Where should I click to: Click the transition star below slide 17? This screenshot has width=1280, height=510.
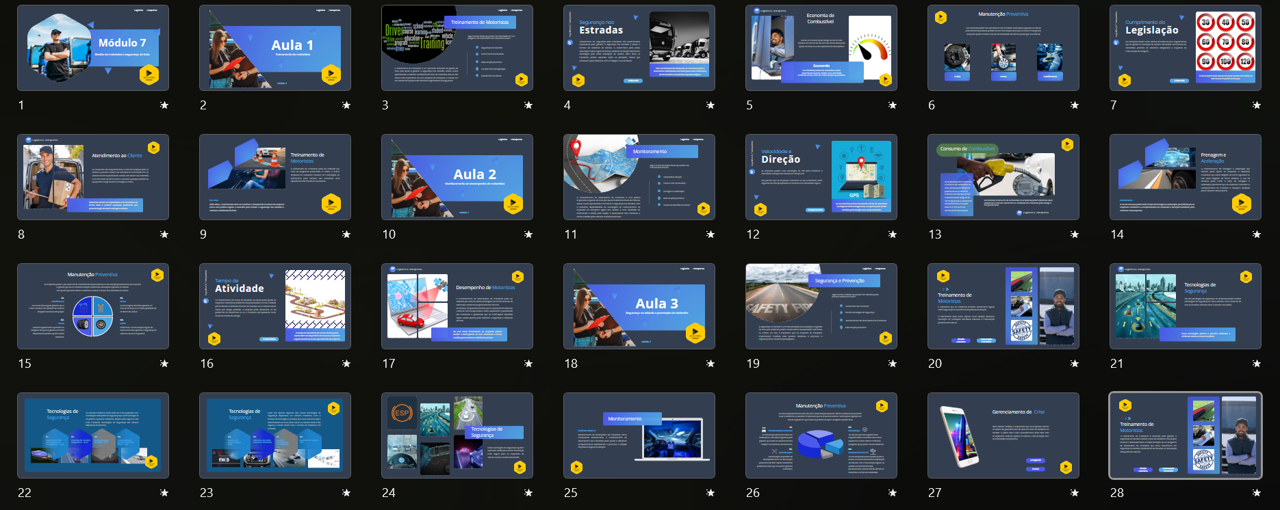coord(528,364)
